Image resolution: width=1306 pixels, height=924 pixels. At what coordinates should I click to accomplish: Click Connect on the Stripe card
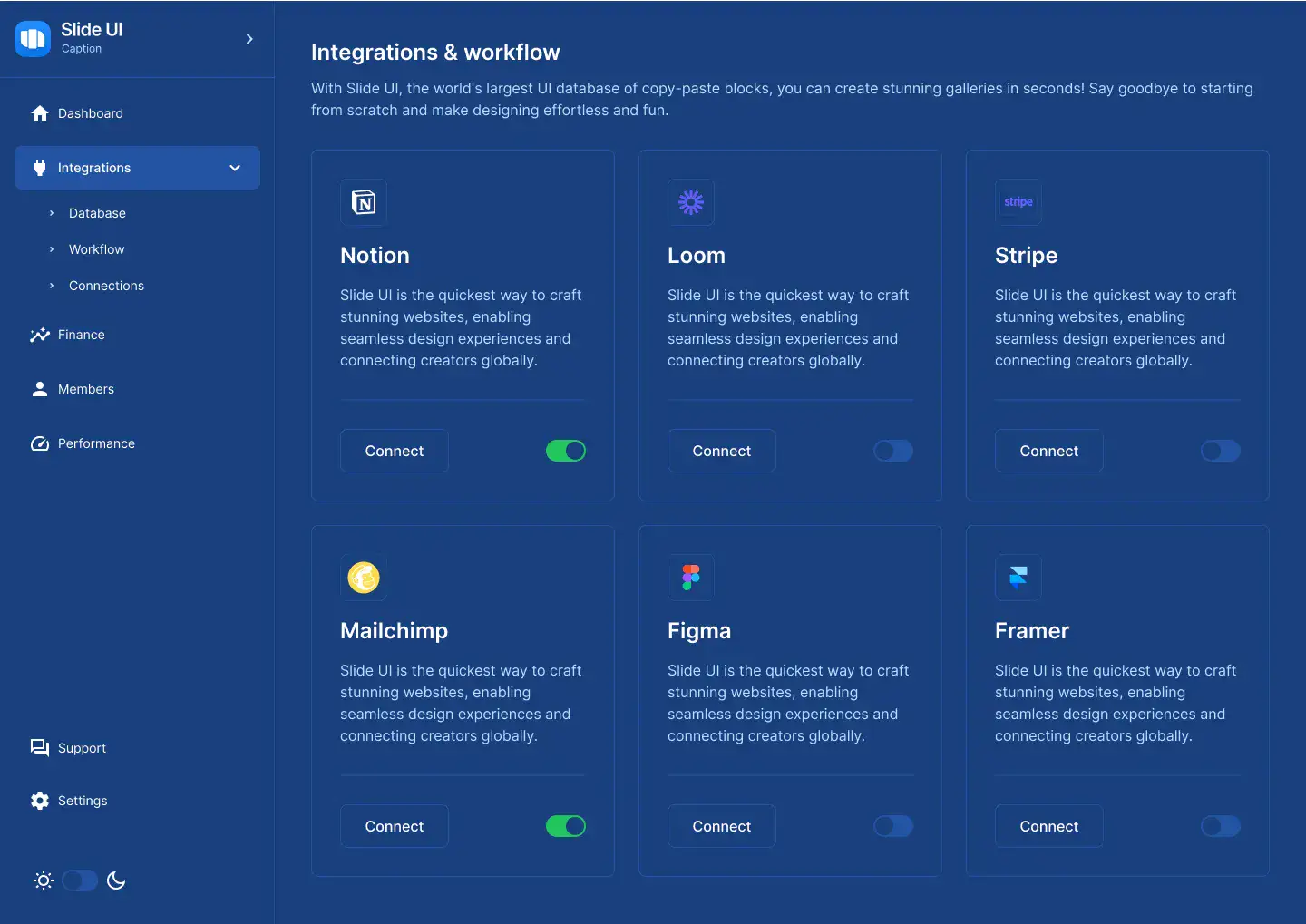(x=1049, y=451)
